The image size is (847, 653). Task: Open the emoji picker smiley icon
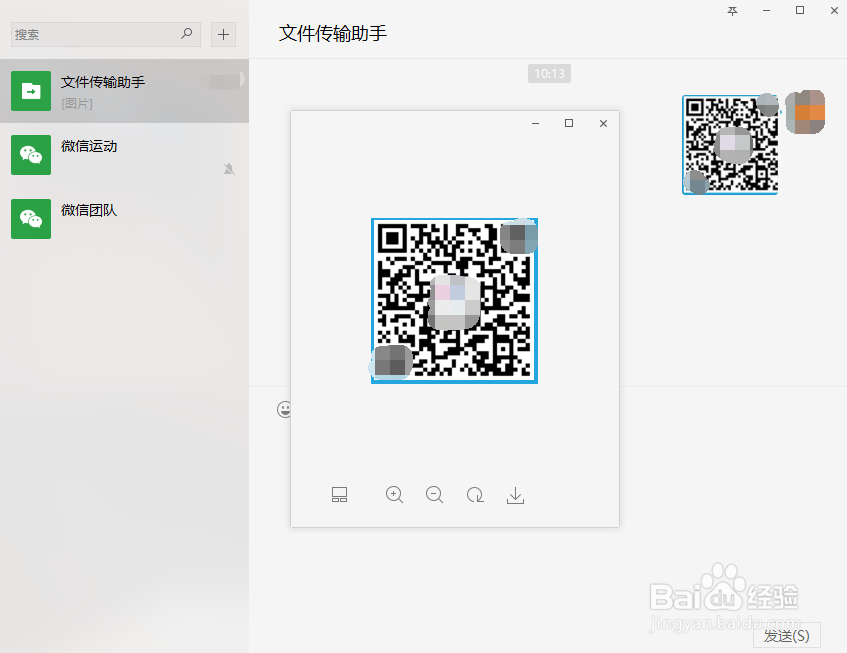click(x=284, y=409)
